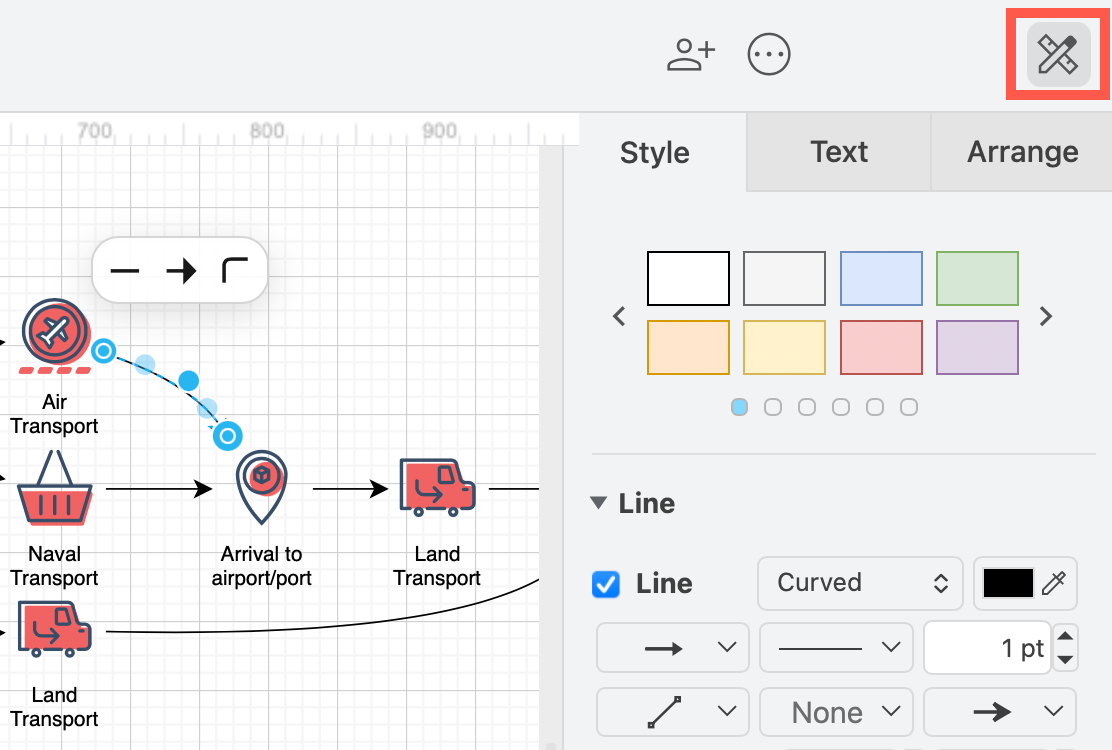Open the Curved line type dropdown

[x=860, y=583]
